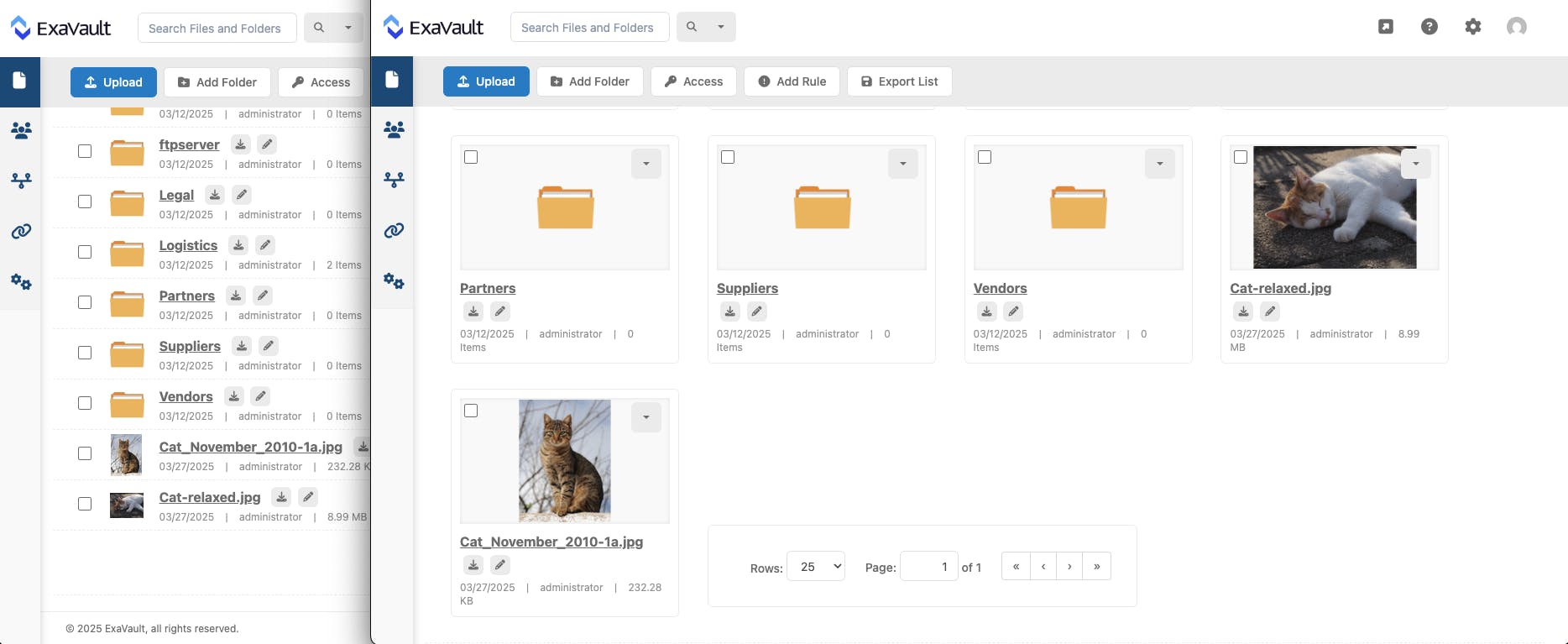The image size is (1568, 644).
Task: Open the Cat-relaxed.jpg thumbnail in the right window
Action: click(1335, 207)
